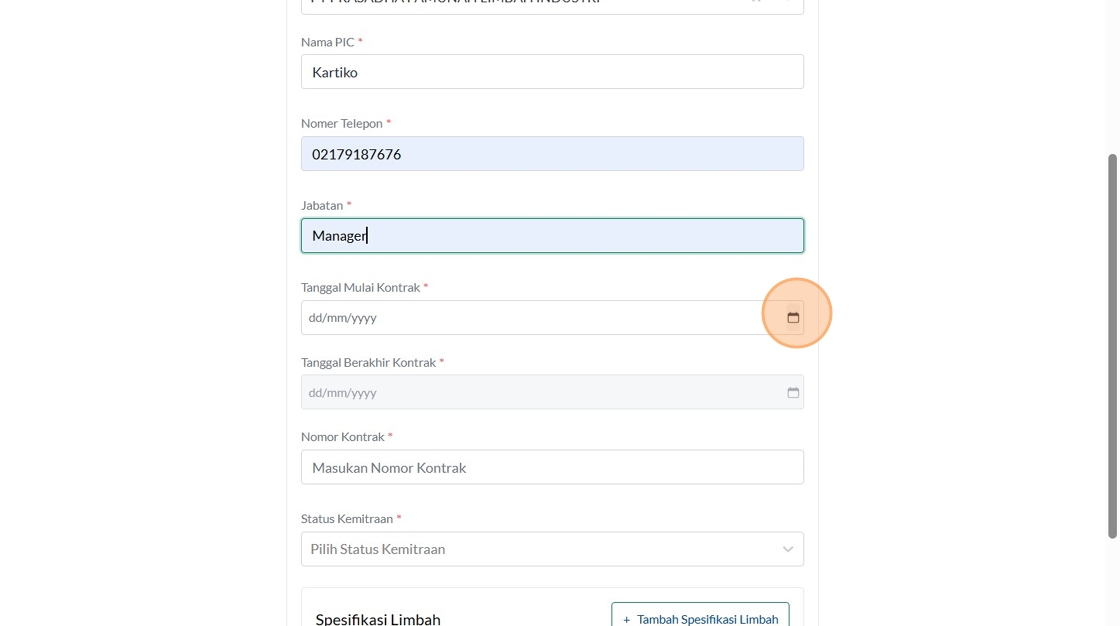The image size is (1120, 626).
Task: Click the Jabatan field label
Action: (x=322, y=205)
